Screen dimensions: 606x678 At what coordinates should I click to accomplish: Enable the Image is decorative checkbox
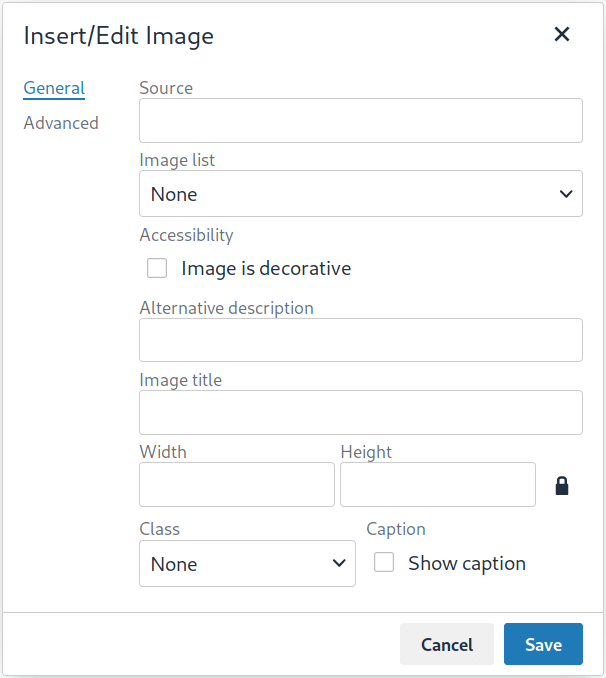pos(157,268)
